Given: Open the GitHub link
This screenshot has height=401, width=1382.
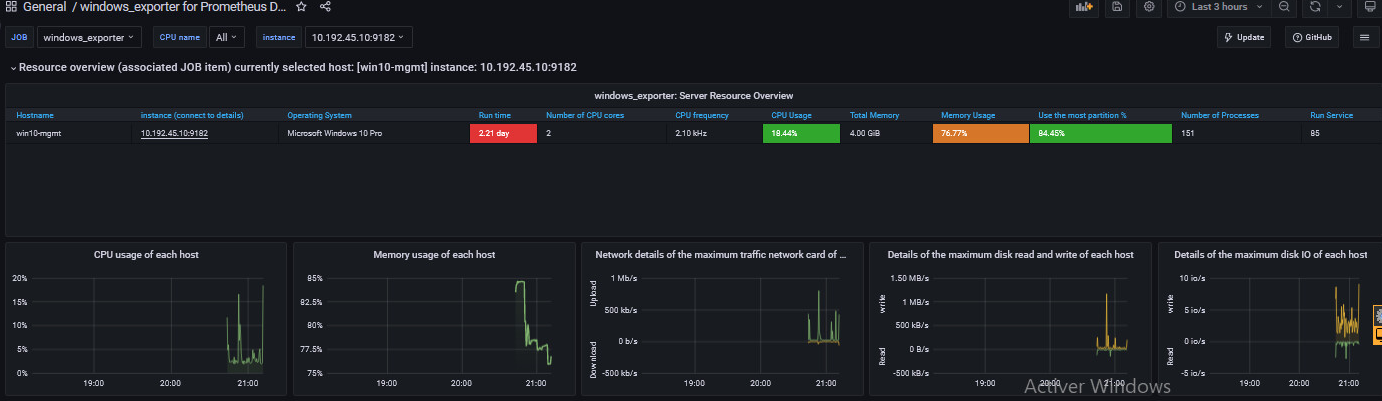Looking at the screenshot, I should (1311, 38).
